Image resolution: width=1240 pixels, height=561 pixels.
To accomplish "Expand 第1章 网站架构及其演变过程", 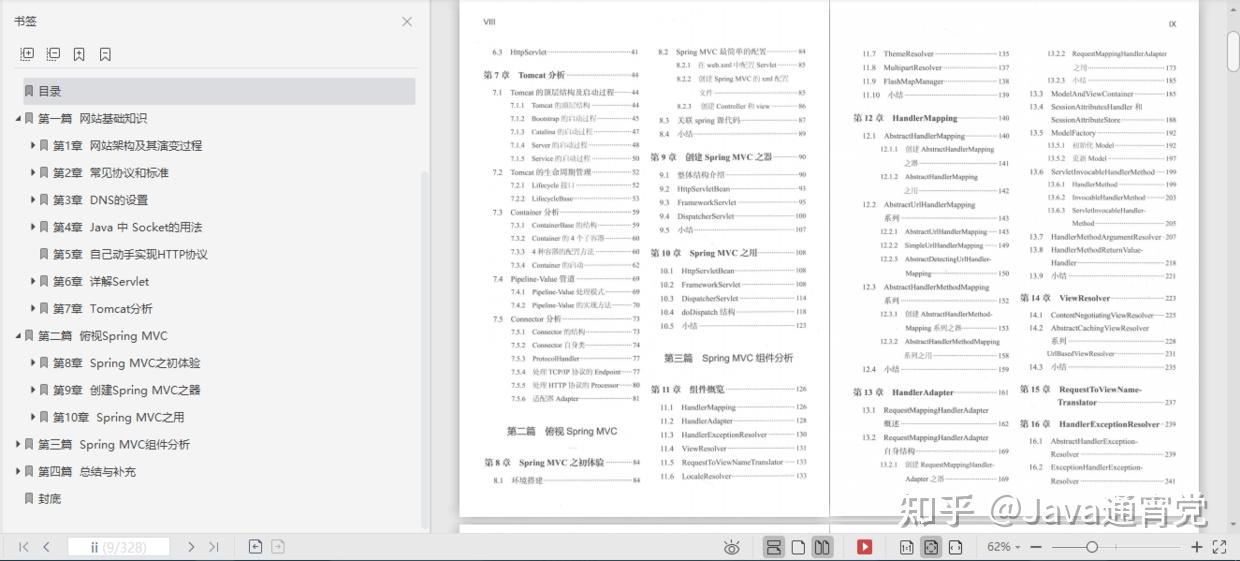I will pos(32,145).
